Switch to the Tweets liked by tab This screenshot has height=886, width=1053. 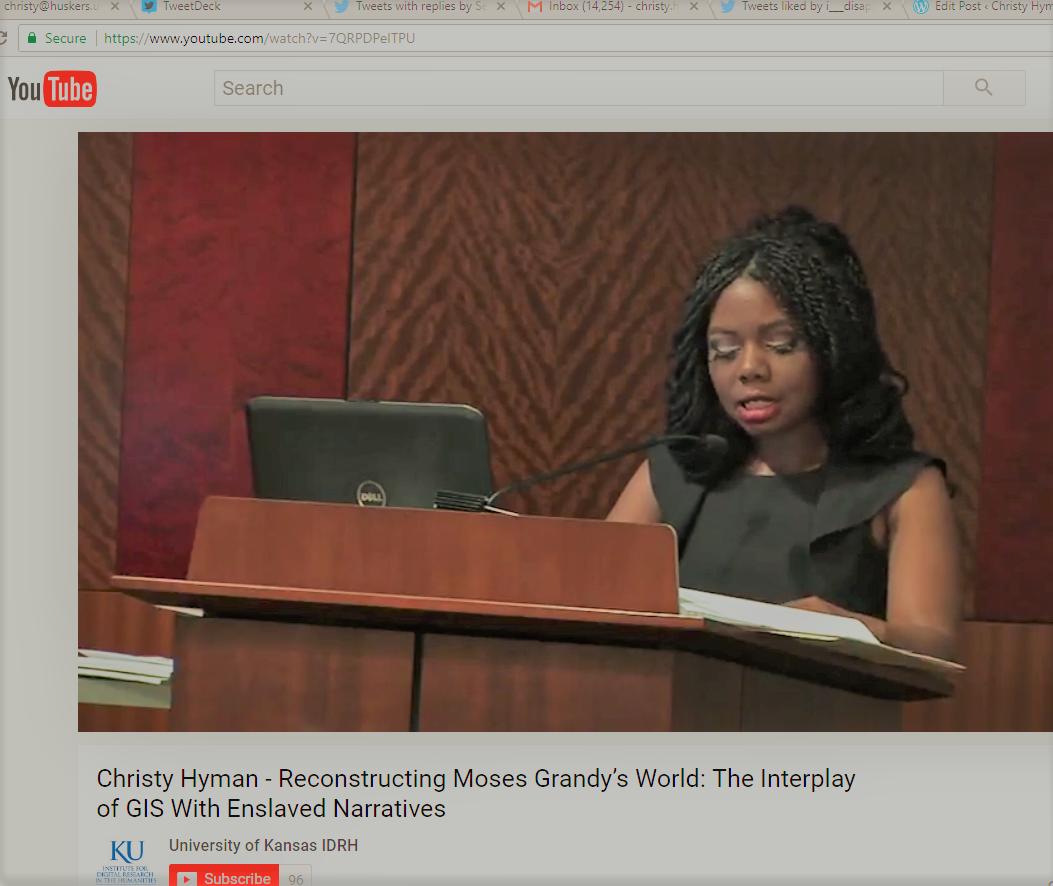[x=806, y=6]
